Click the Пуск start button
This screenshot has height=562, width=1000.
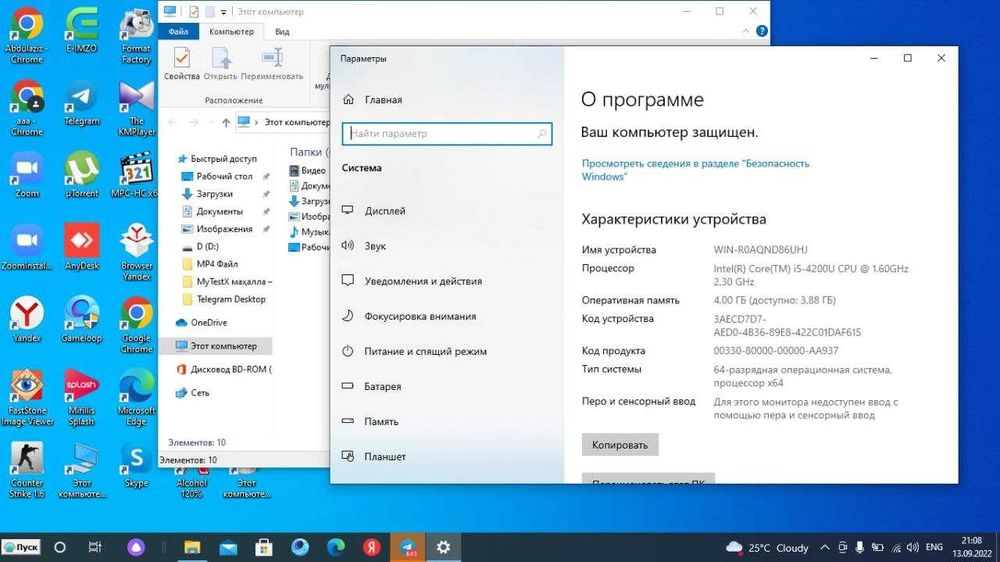coord(21,547)
